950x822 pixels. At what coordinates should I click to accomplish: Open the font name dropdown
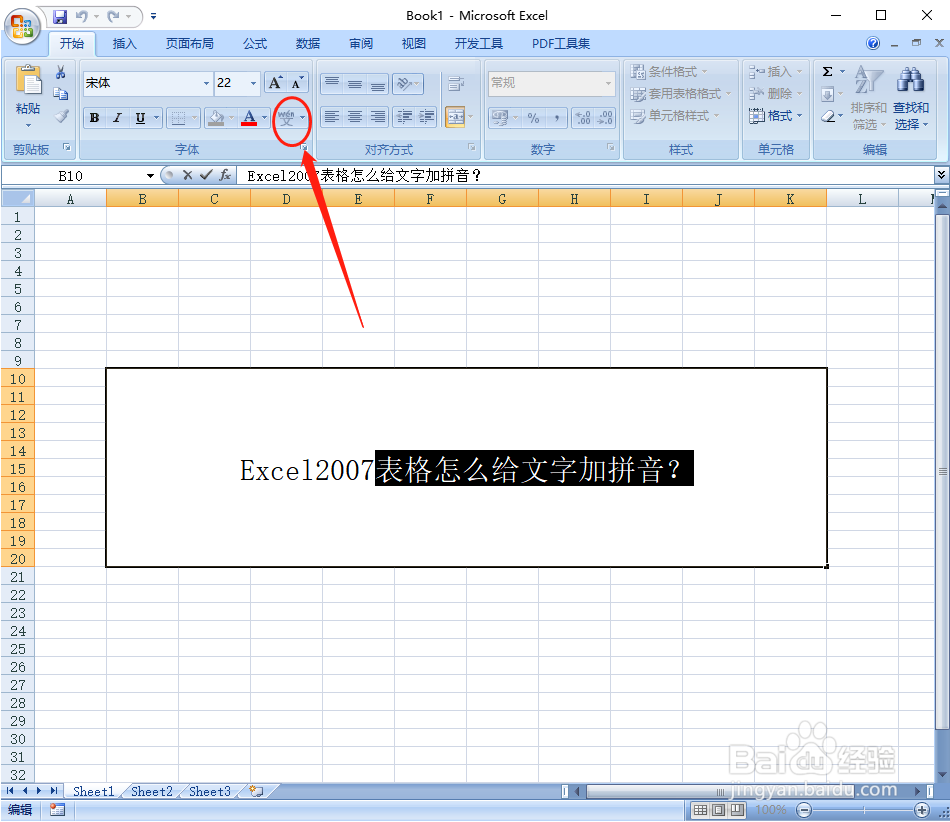click(206, 84)
